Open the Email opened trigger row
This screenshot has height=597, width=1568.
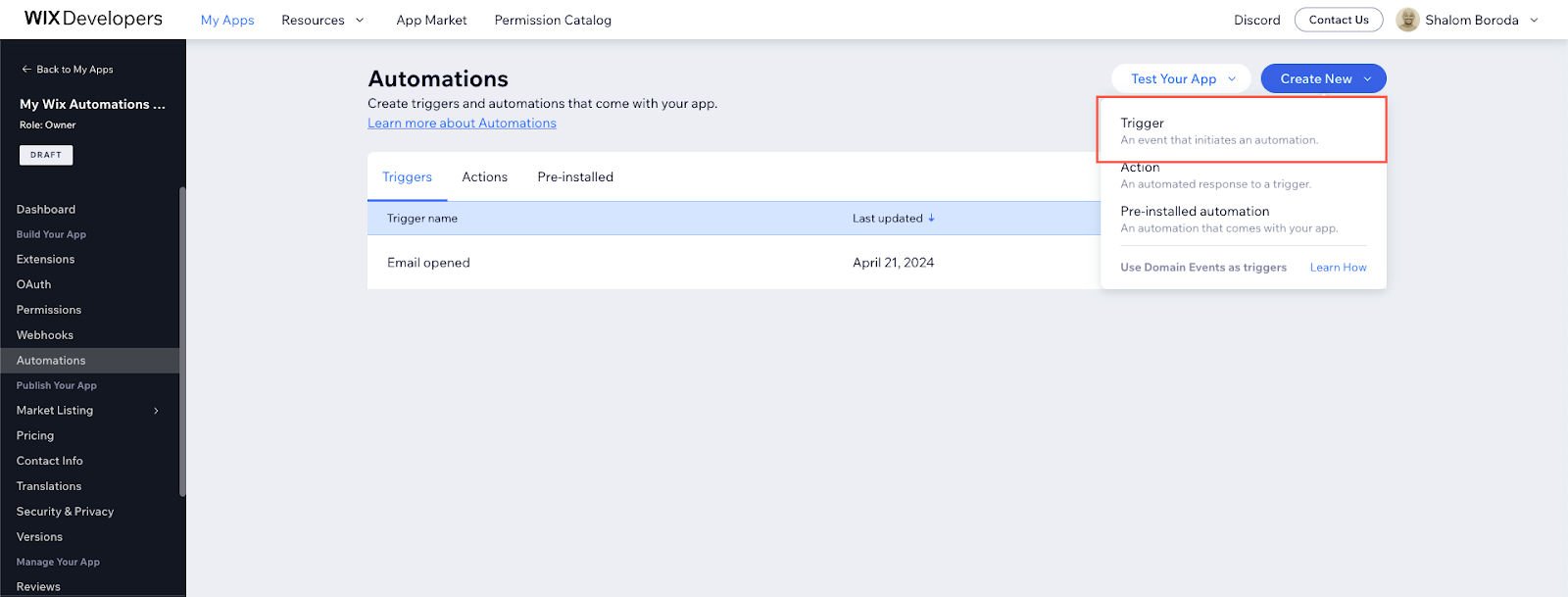(734, 263)
